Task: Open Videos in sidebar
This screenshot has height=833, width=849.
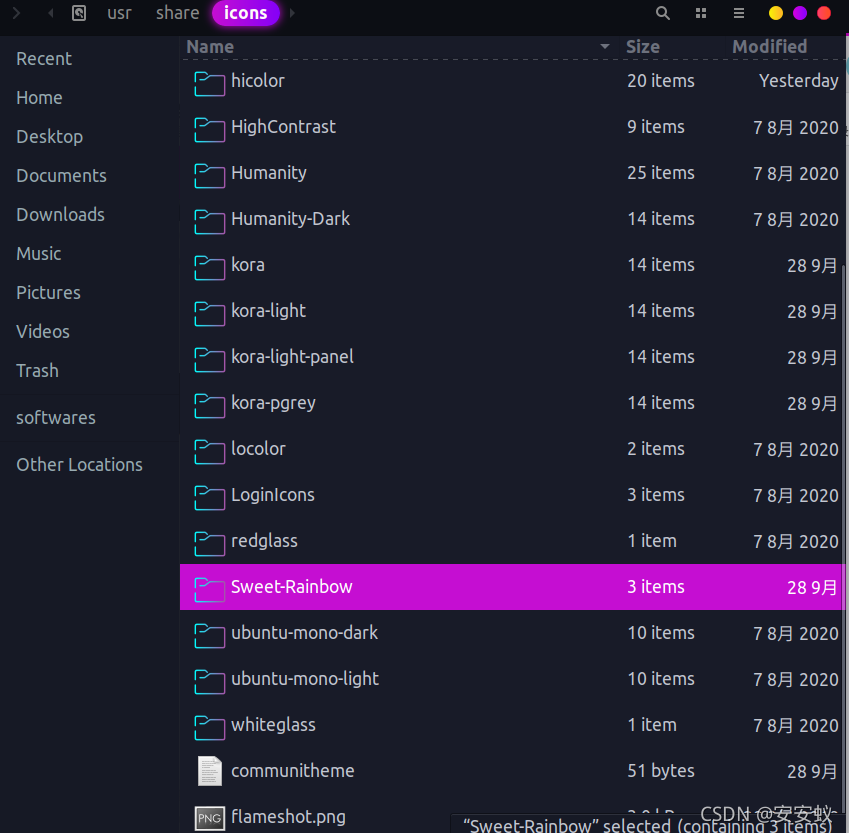Action: click(x=43, y=331)
